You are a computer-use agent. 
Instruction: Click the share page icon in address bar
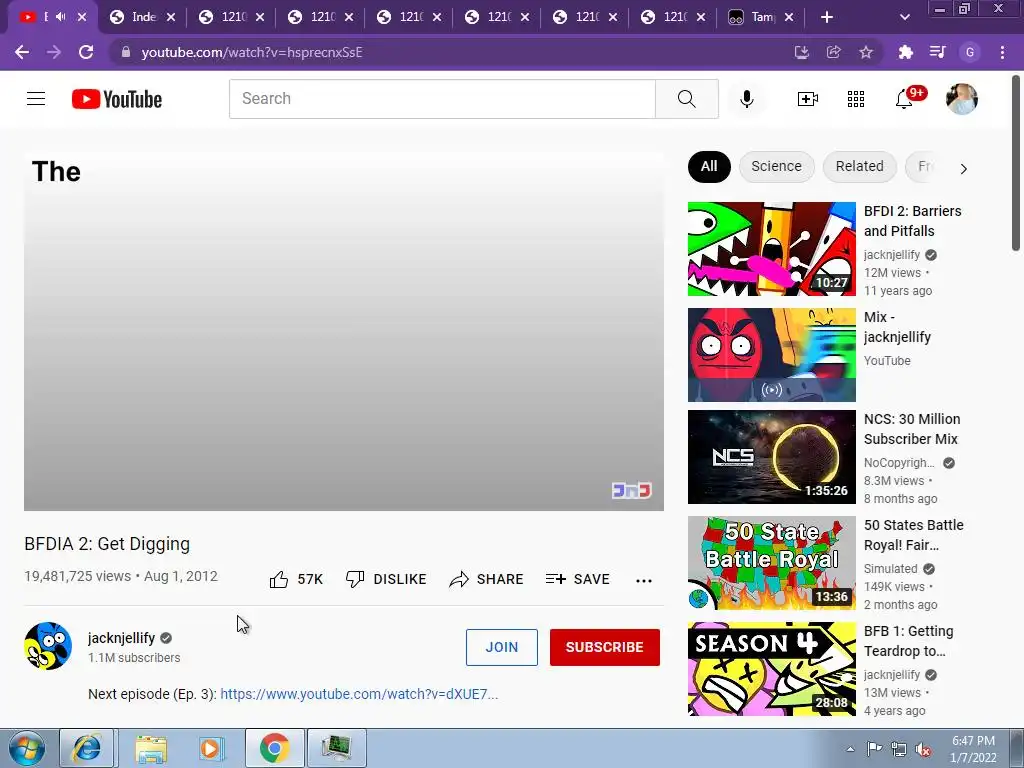point(833,52)
